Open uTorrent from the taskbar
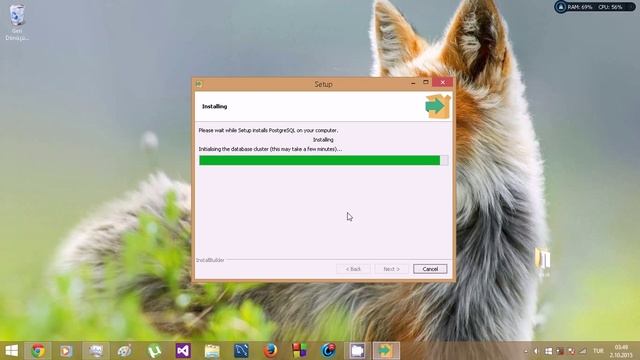Viewport: 640px width, 360px height. 154,351
